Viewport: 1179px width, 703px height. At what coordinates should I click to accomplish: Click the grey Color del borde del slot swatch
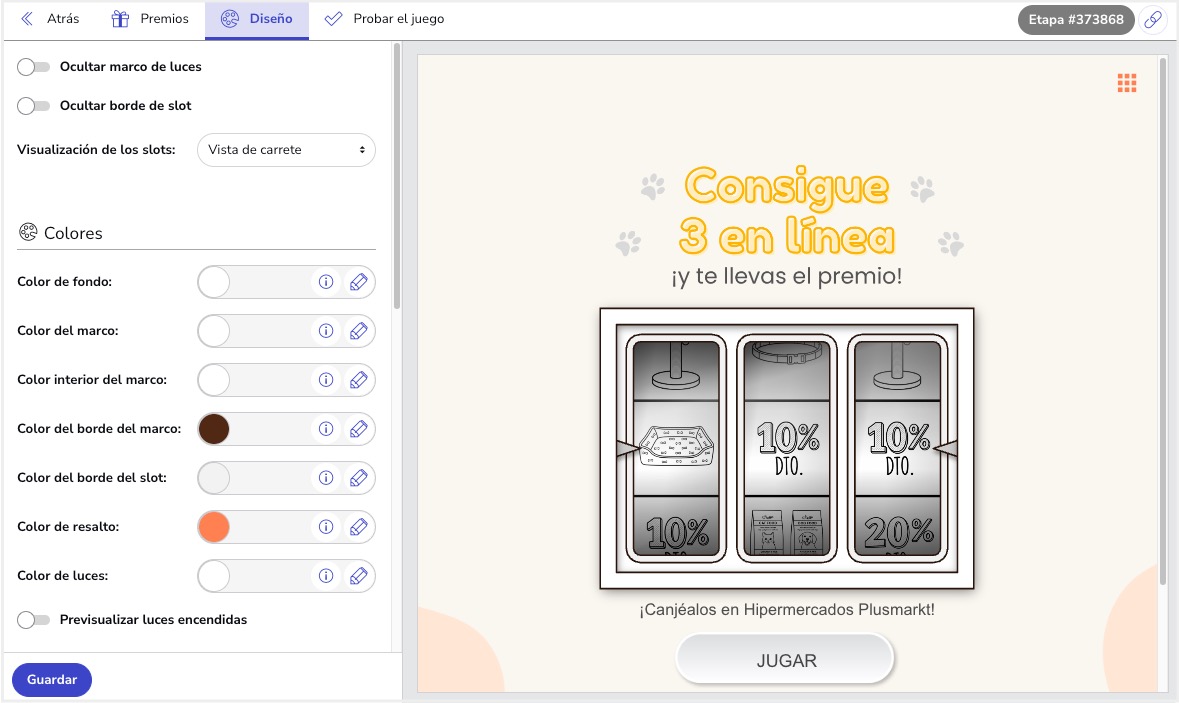point(214,477)
